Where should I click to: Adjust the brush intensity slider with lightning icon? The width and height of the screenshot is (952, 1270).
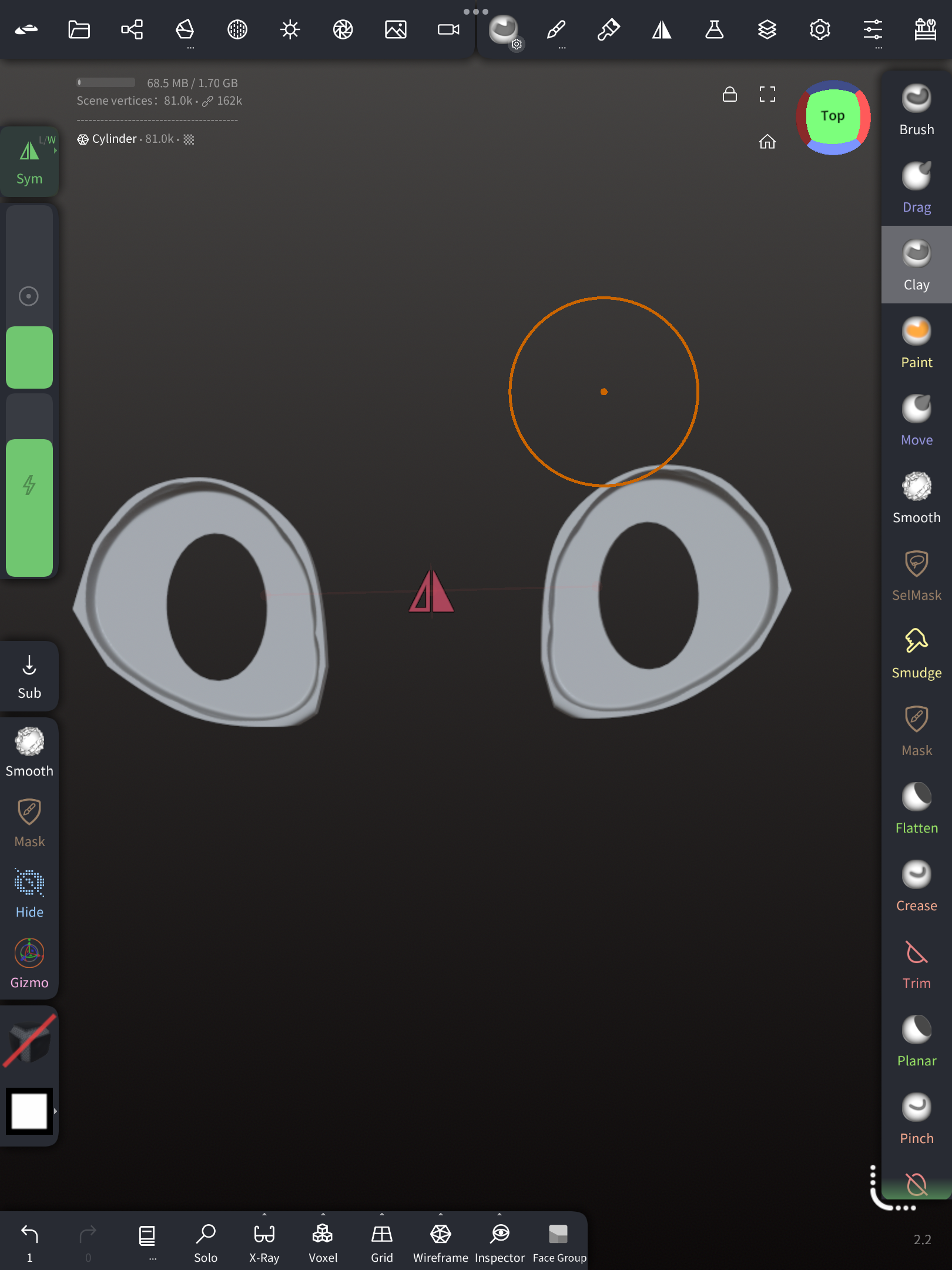tap(29, 486)
